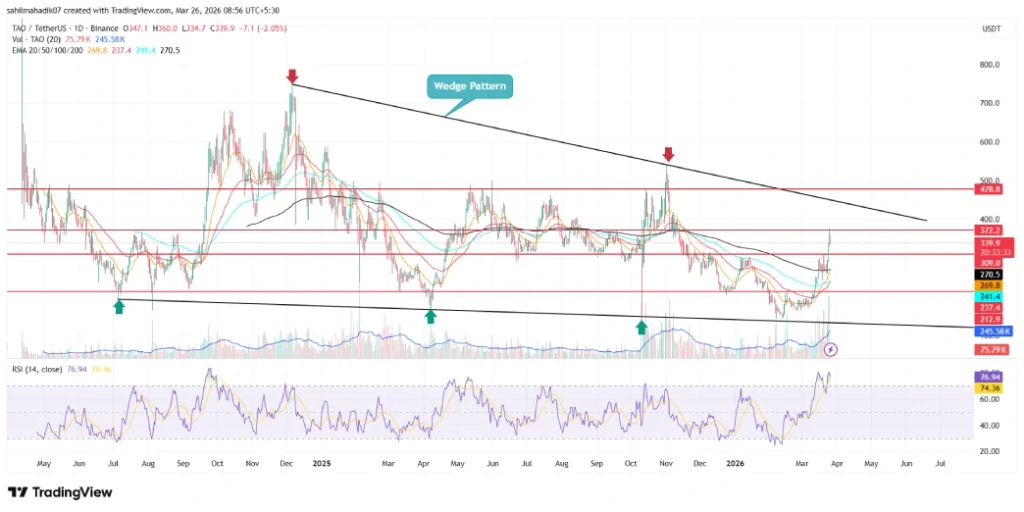
Task: Click the black 270.5 EMA price label
Action: tap(991, 273)
